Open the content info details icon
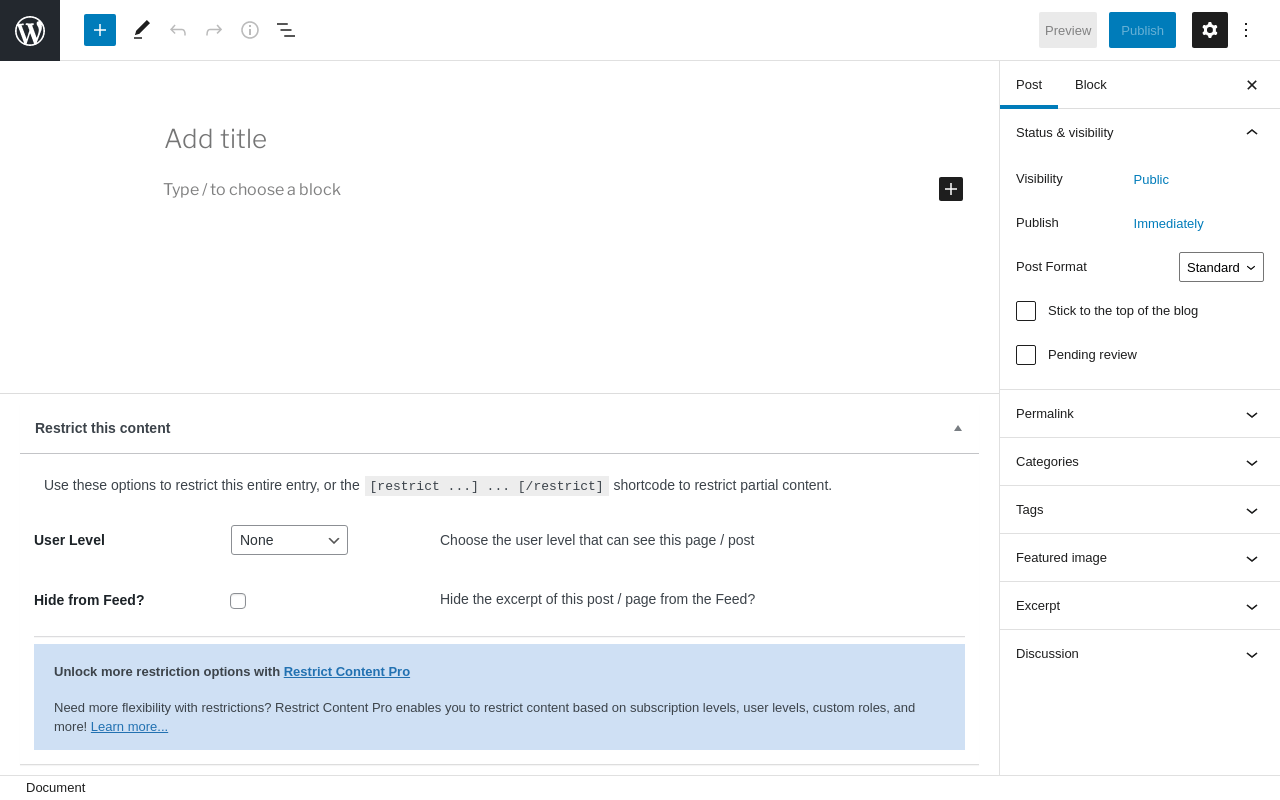The width and height of the screenshot is (1280, 800). 250,30
